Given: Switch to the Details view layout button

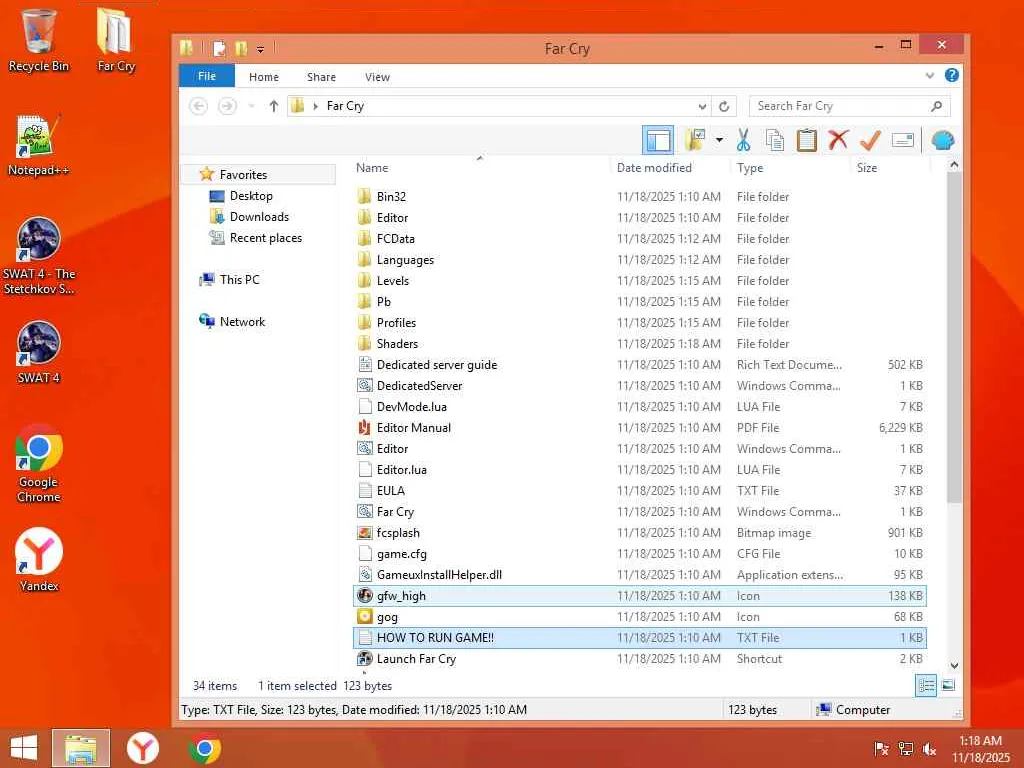Looking at the screenshot, I should (925, 686).
